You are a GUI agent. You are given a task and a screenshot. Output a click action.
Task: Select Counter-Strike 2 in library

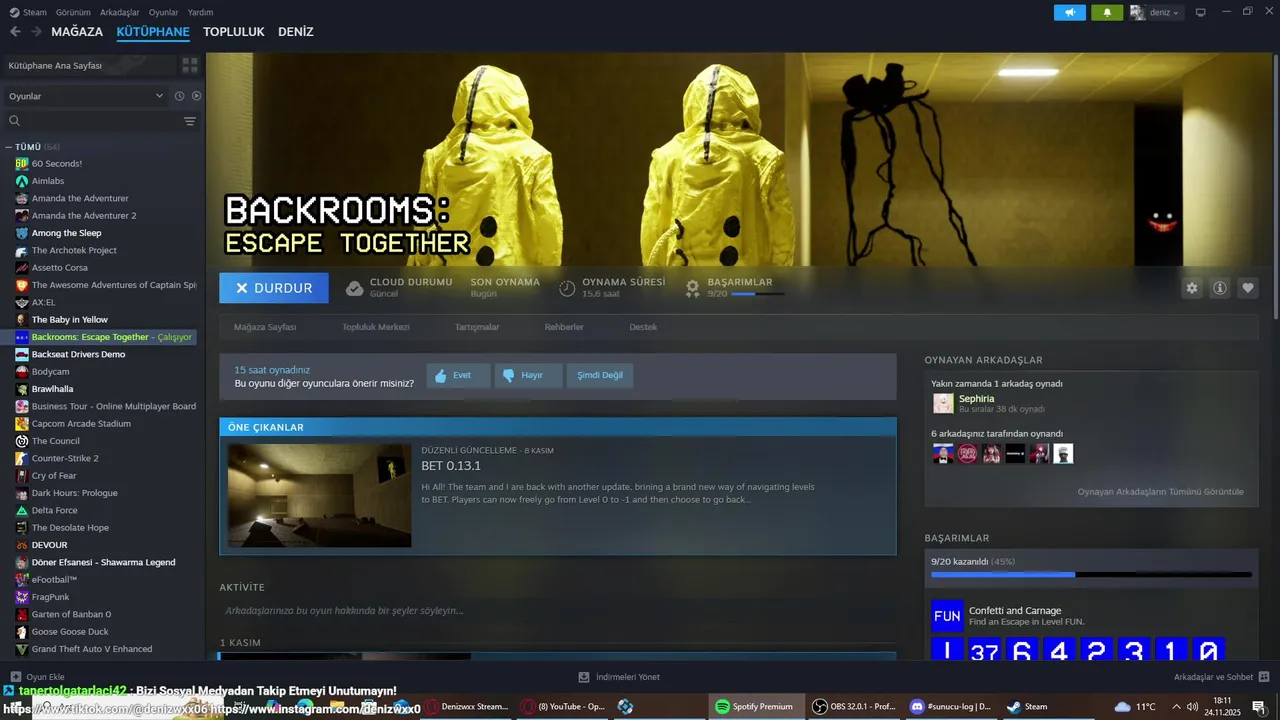(65, 458)
